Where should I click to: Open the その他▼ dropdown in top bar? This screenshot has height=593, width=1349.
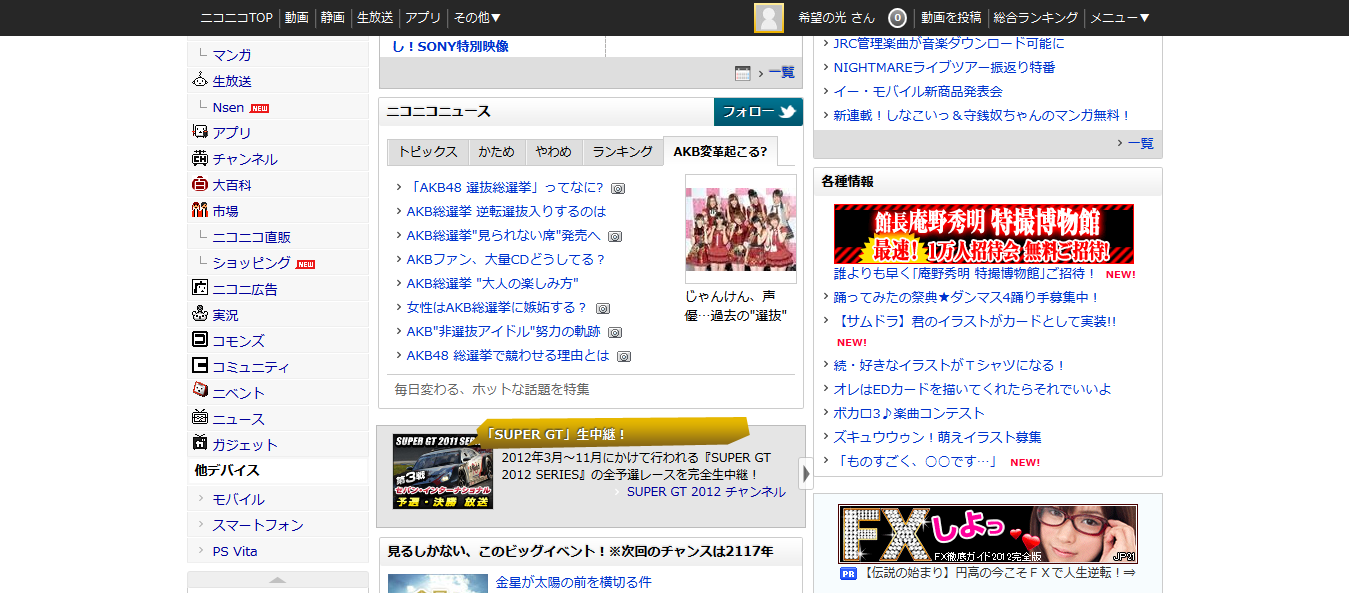[477, 18]
